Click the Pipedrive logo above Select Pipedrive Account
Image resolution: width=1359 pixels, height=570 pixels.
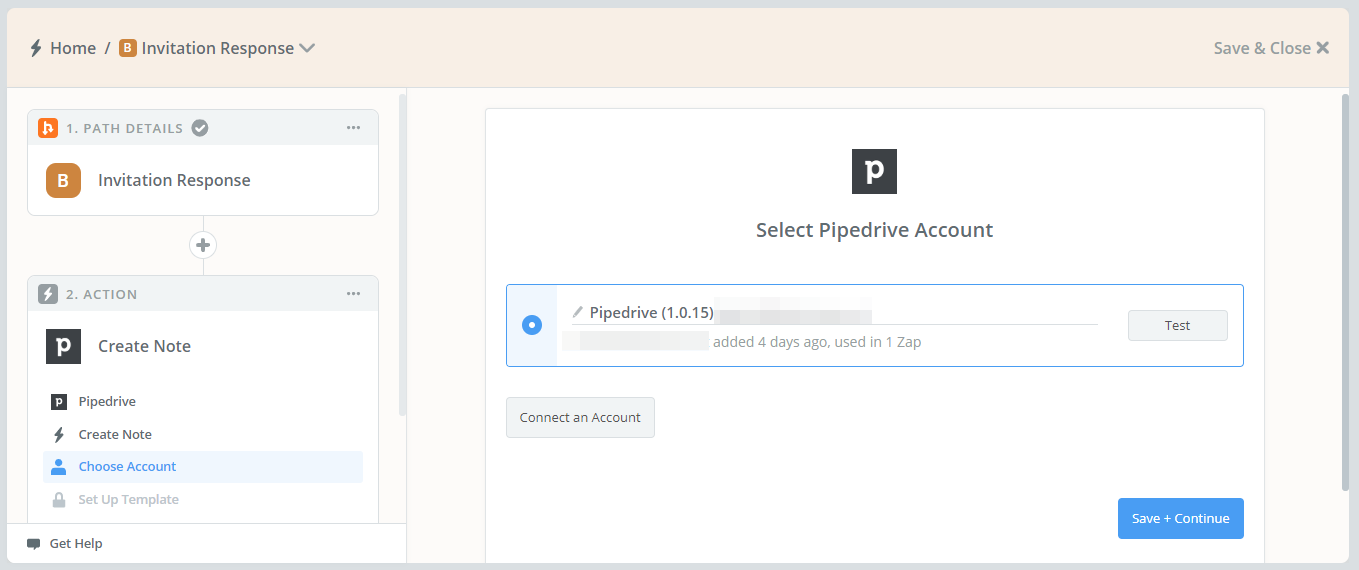click(874, 171)
